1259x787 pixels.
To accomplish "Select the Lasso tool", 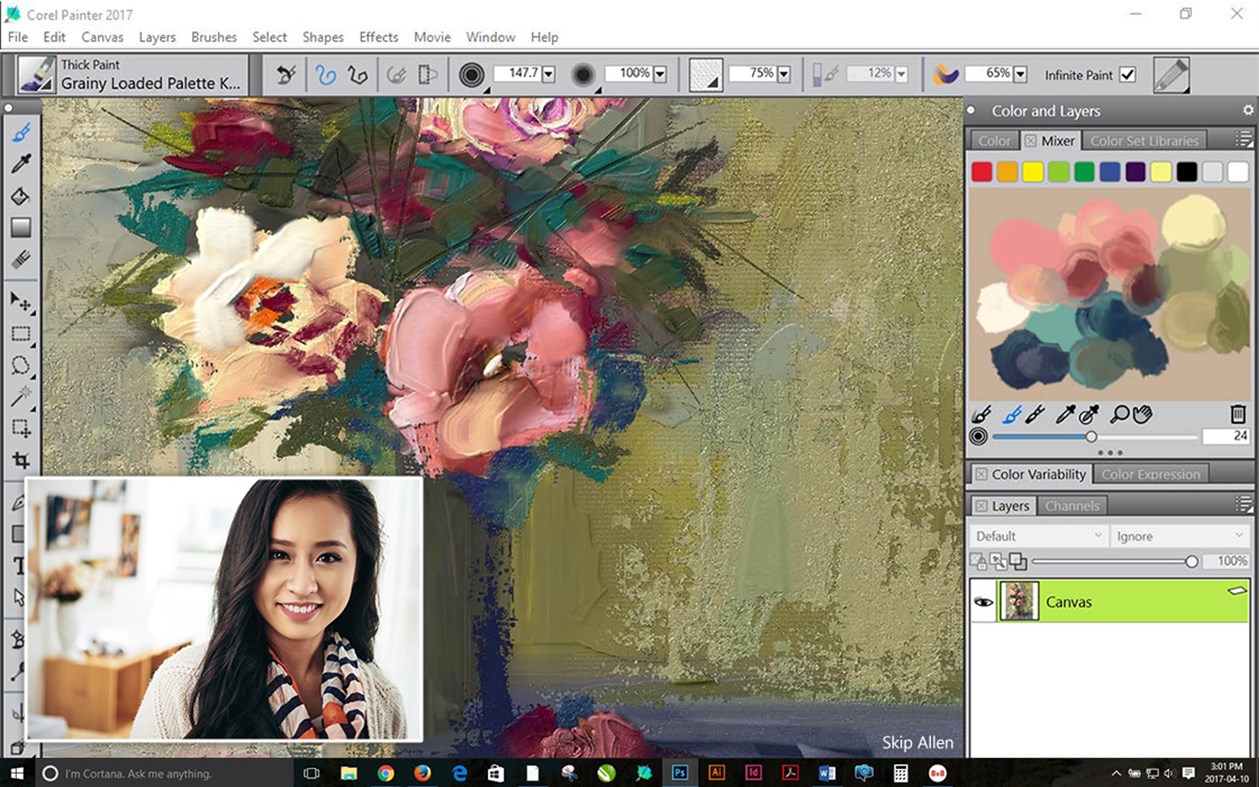I will [20, 365].
